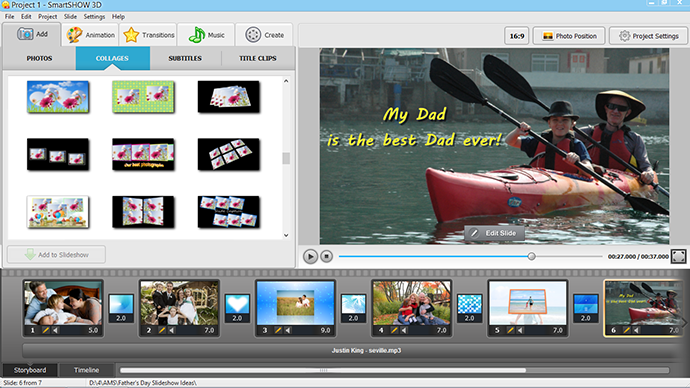The height and width of the screenshot is (388, 690).
Task: Select the stacked photos collage on black
Action: point(228,97)
